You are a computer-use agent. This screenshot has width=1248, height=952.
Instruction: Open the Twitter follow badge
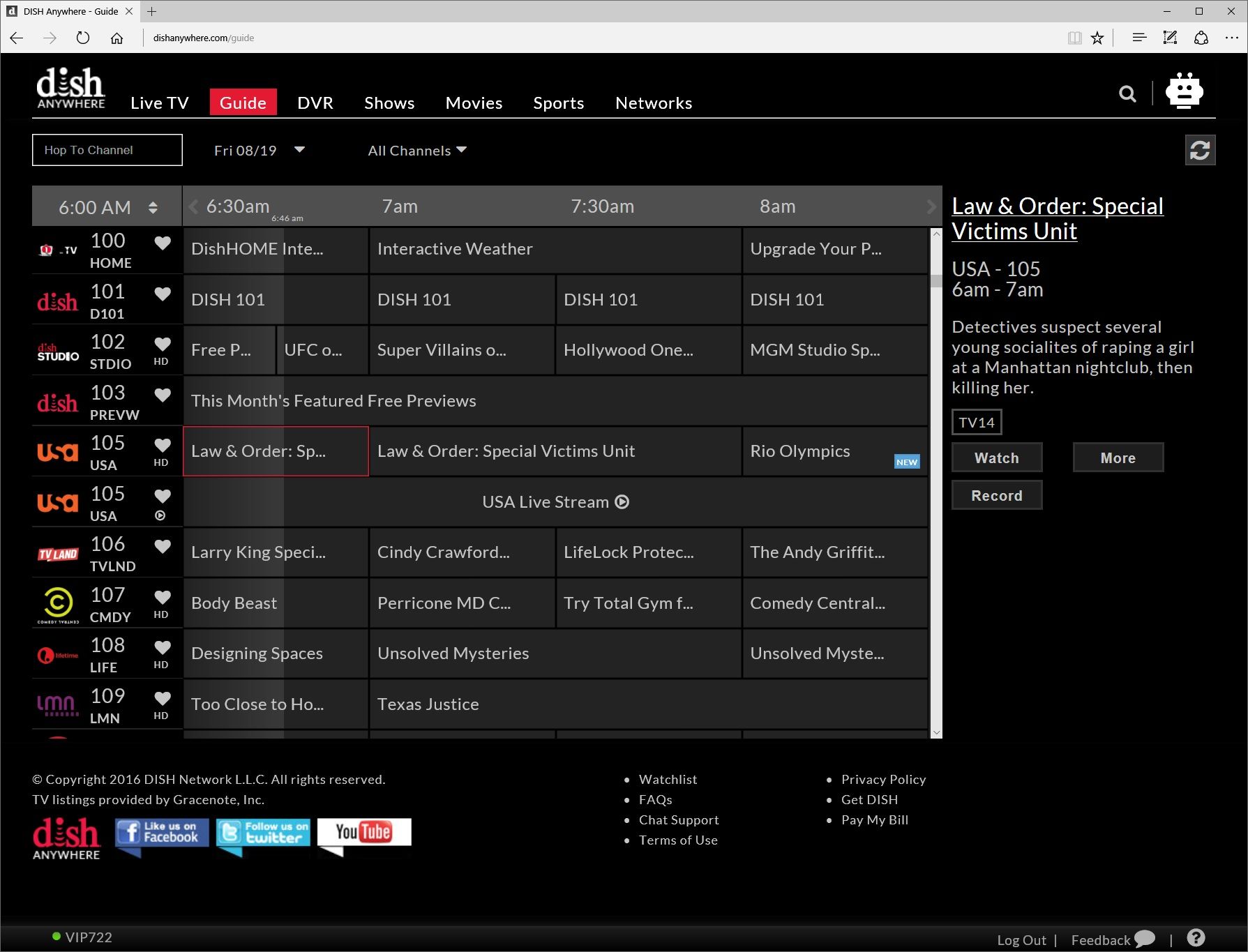(263, 833)
